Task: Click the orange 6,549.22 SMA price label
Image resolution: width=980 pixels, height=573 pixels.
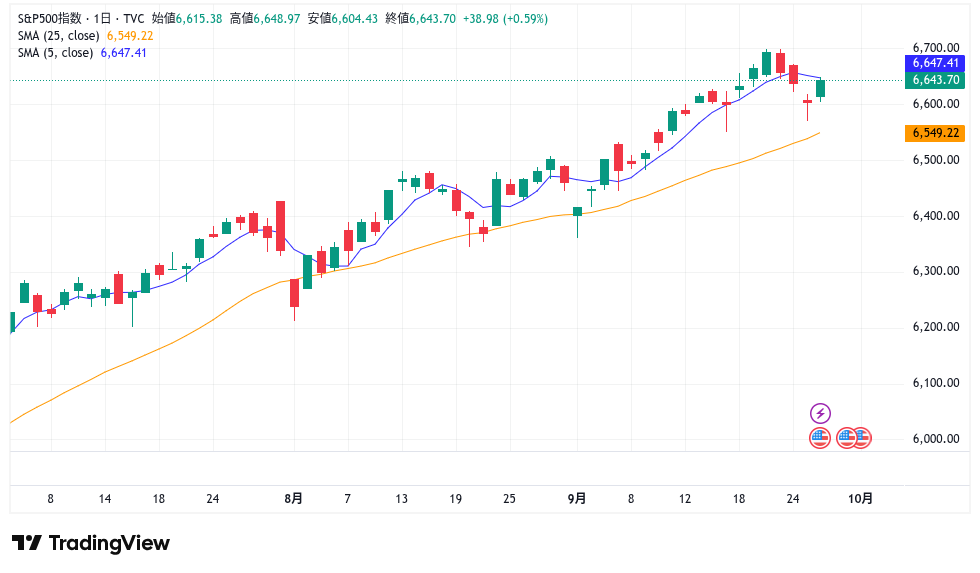Action: pyautogui.click(x=934, y=133)
